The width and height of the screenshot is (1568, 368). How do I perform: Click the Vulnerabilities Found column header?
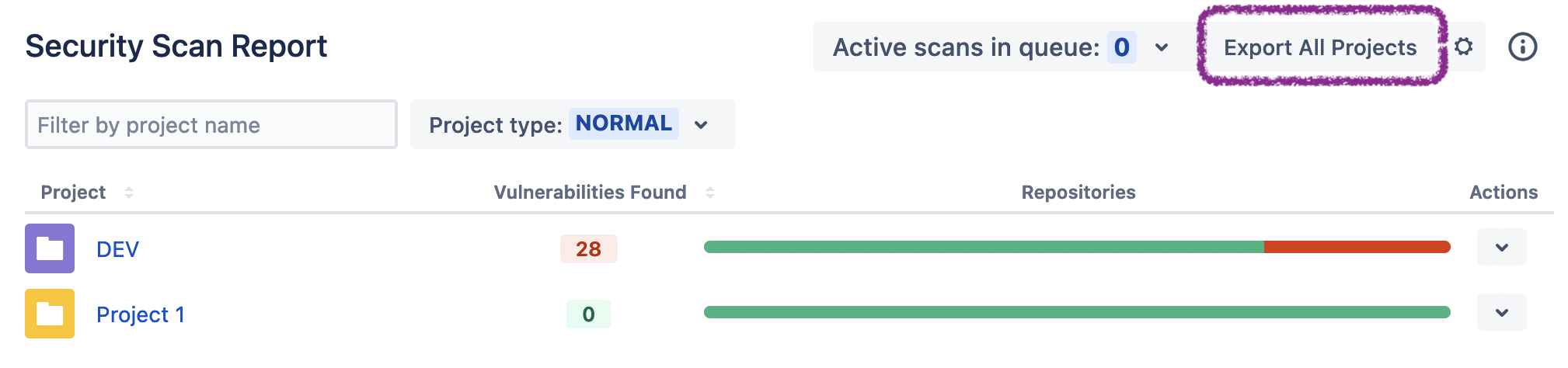(590, 193)
